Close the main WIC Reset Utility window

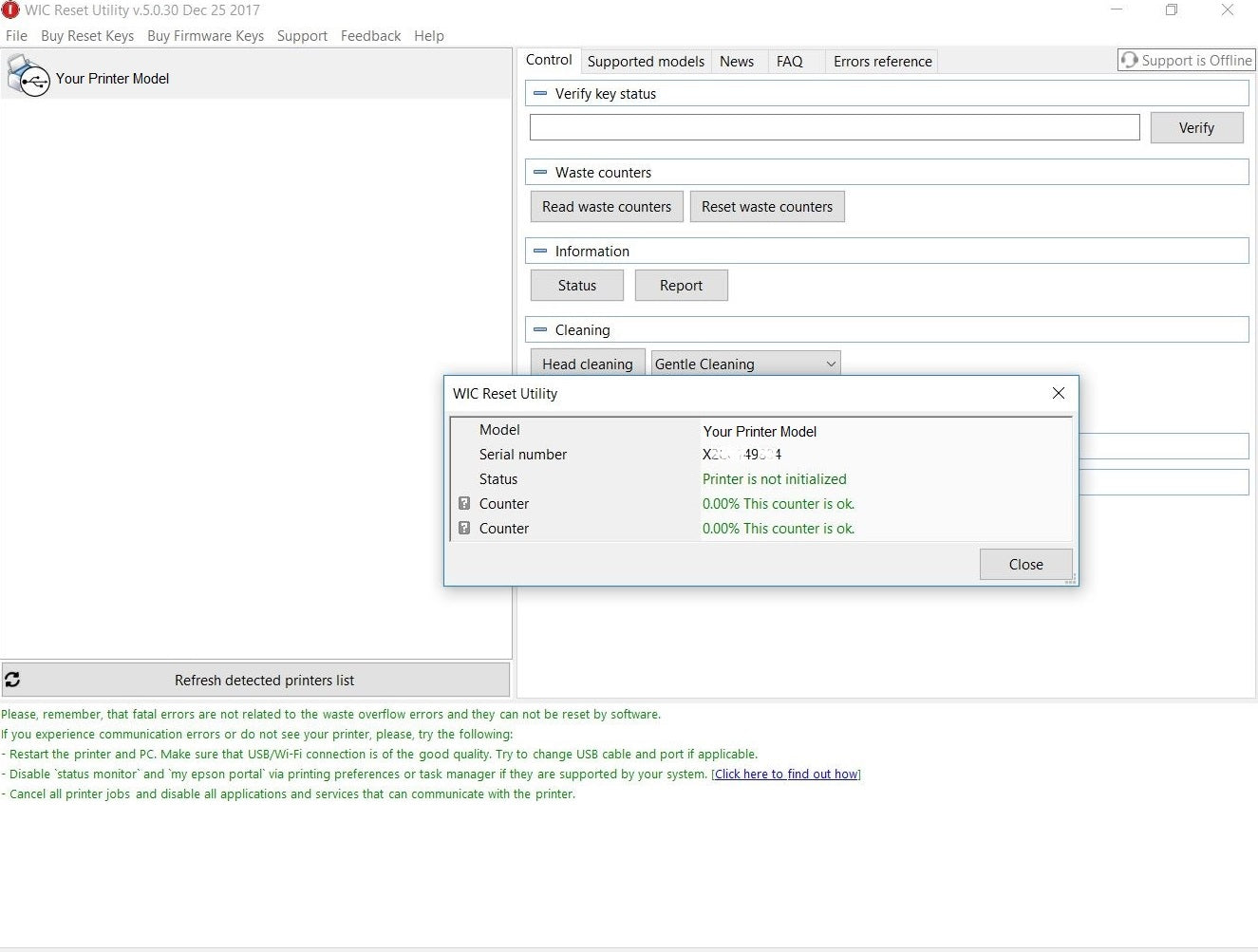(x=1227, y=9)
